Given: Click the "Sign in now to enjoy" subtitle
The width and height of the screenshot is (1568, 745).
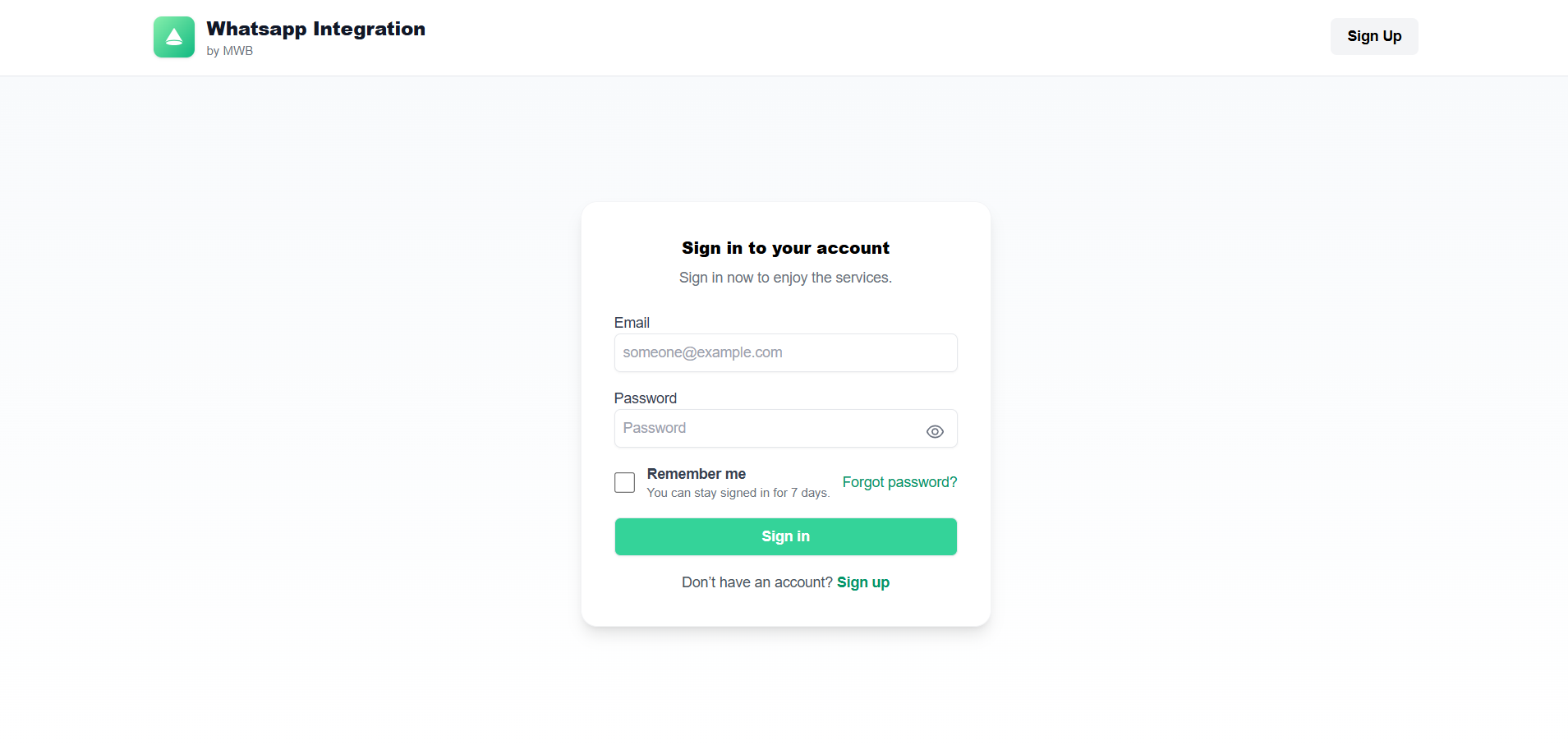Looking at the screenshot, I should [x=785, y=278].
